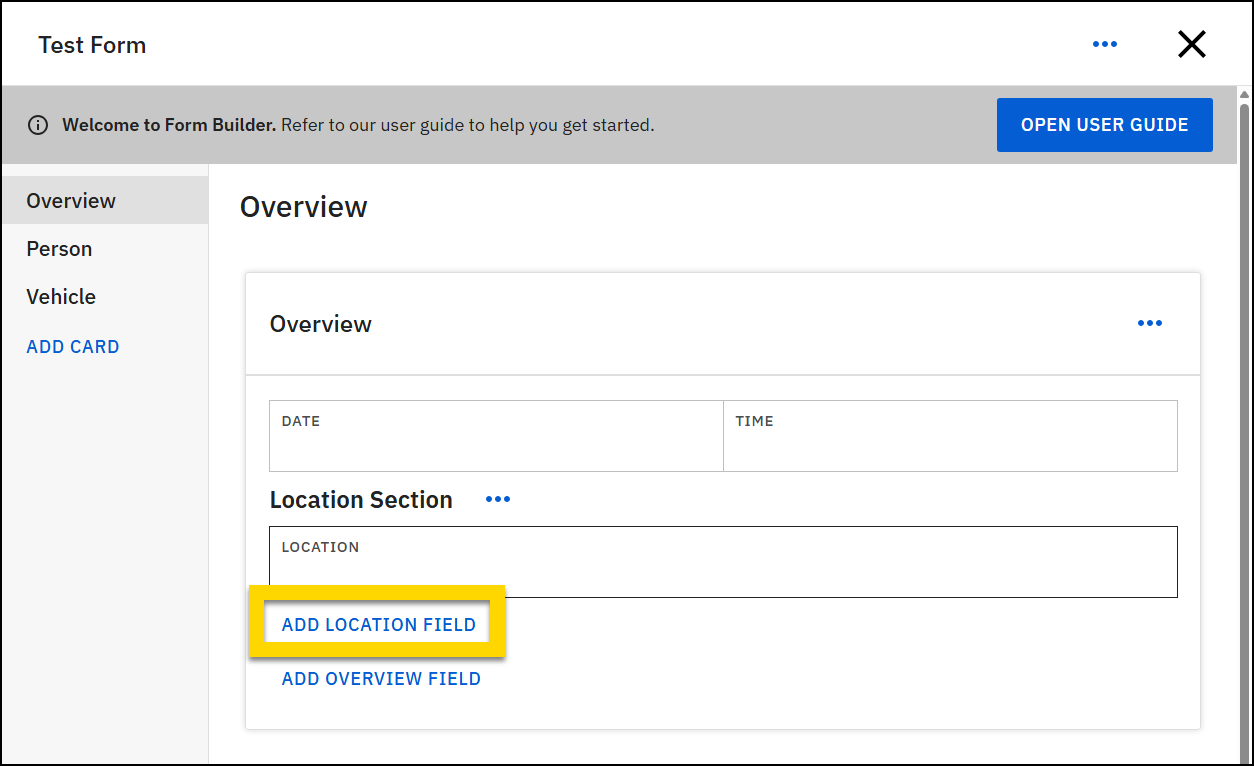Select the Overview card in the sidebar
The width and height of the screenshot is (1254, 766).
pos(71,200)
